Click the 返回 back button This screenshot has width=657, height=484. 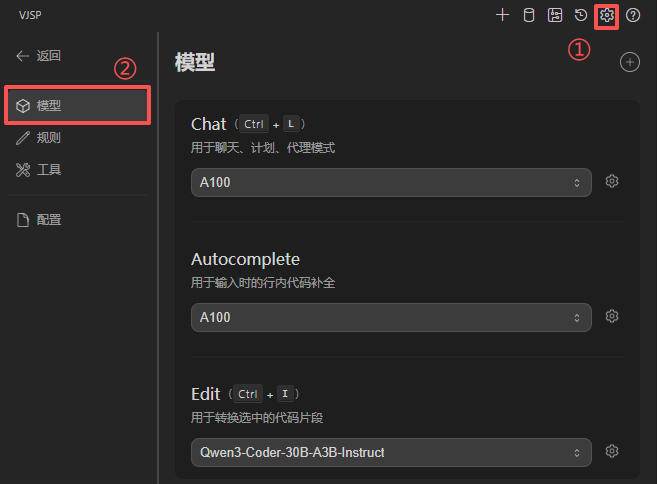[39, 56]
